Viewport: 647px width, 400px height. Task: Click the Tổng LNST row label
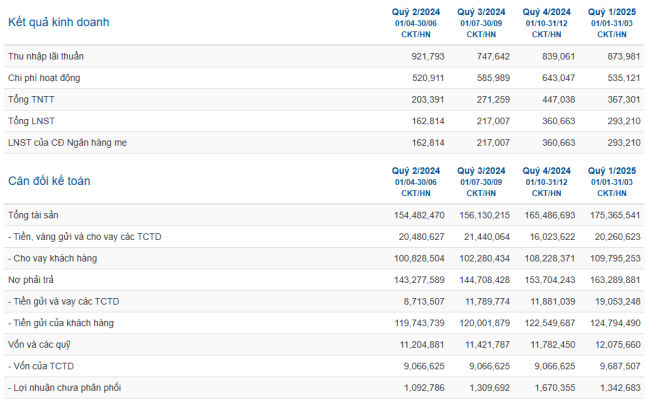point(31,121)
